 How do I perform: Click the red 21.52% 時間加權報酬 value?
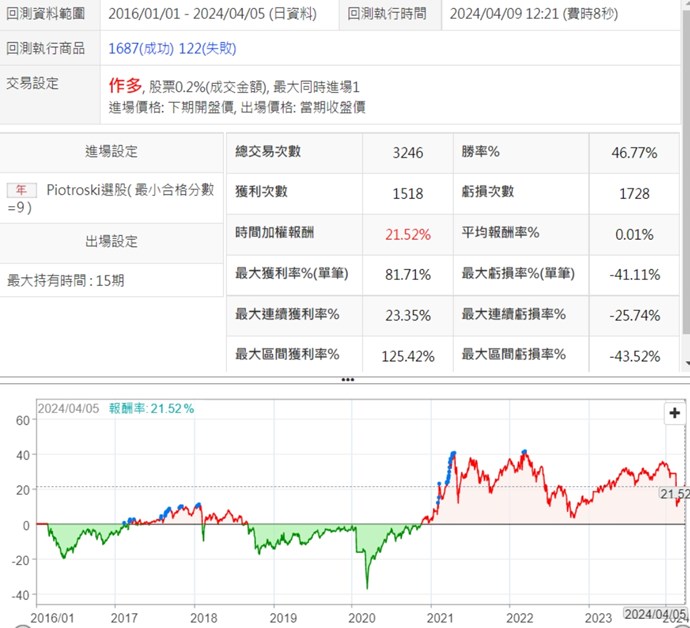coord(407,234)
